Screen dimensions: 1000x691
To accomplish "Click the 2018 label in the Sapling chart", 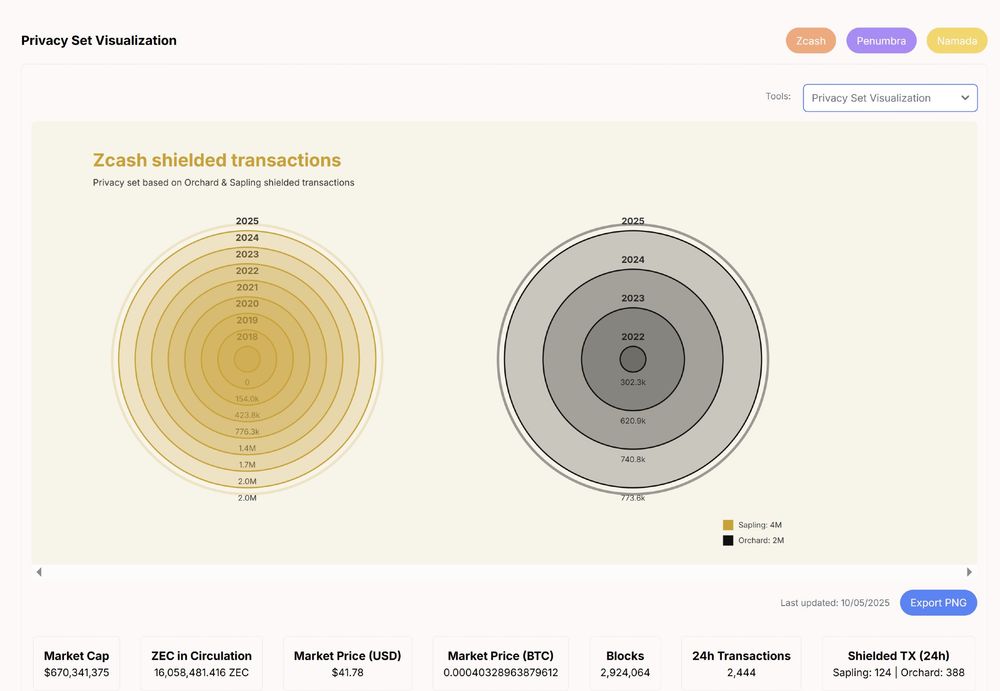I will 247,336.
